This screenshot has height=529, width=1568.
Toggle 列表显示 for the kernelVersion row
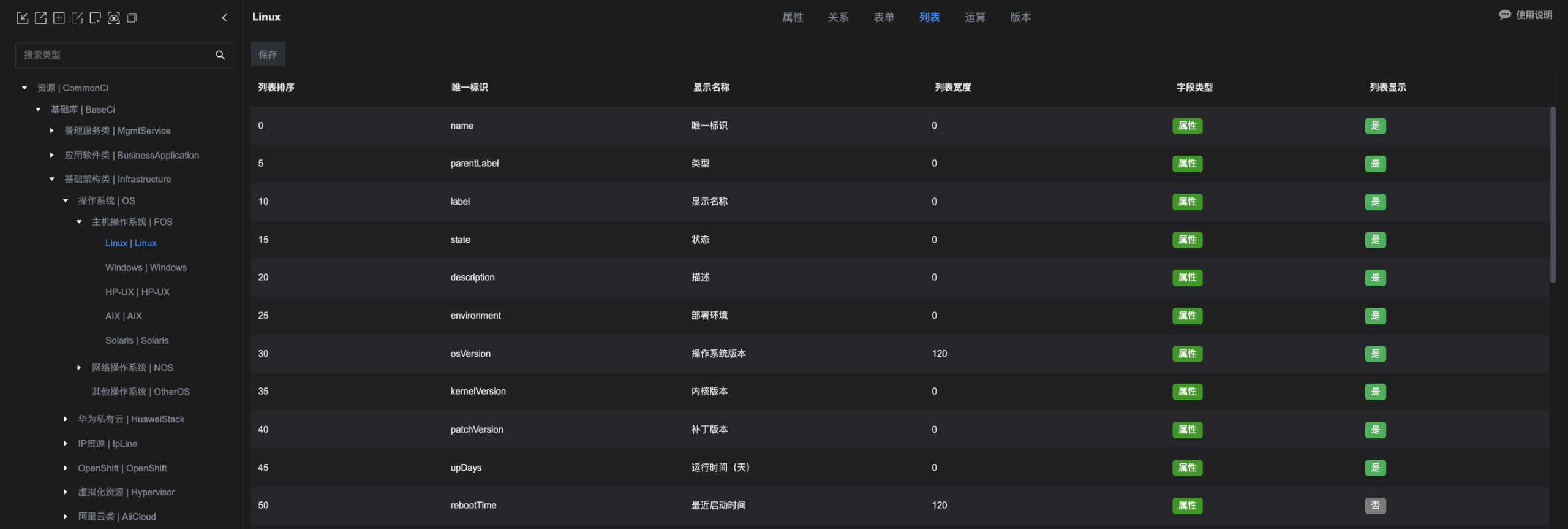pyautogui.click(x=1375, y=392)
